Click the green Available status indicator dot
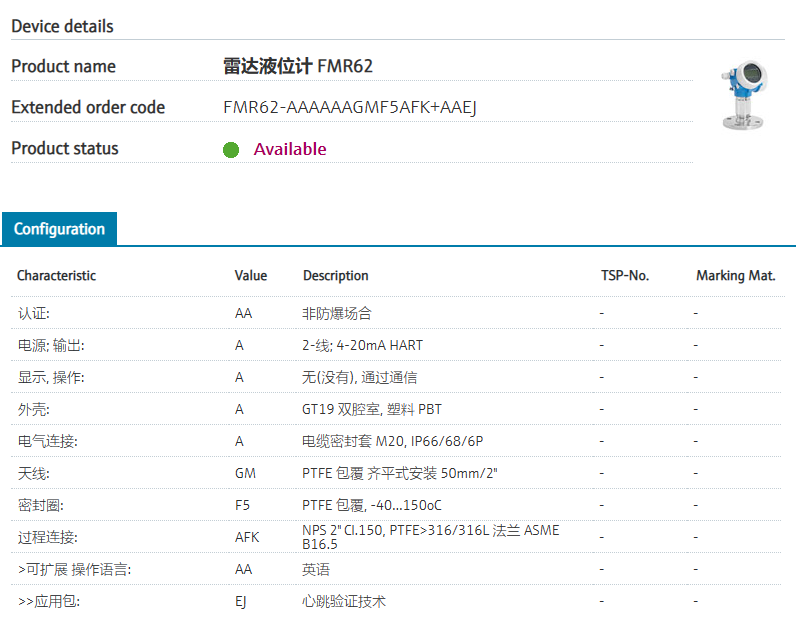Image resolution: width=796 pixels, height=628 pixels. (231, 150)
